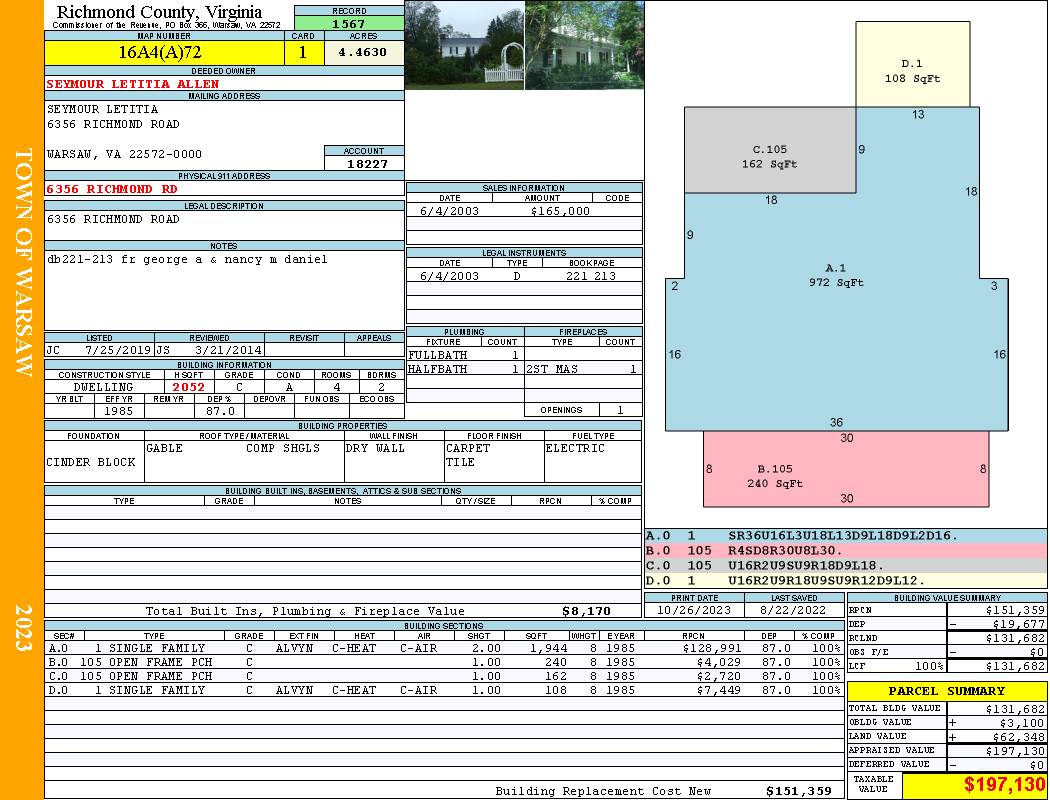Select the map number 16A4(A)72 field
Screen dimensions: 1050x800
(x=164, y=52)
